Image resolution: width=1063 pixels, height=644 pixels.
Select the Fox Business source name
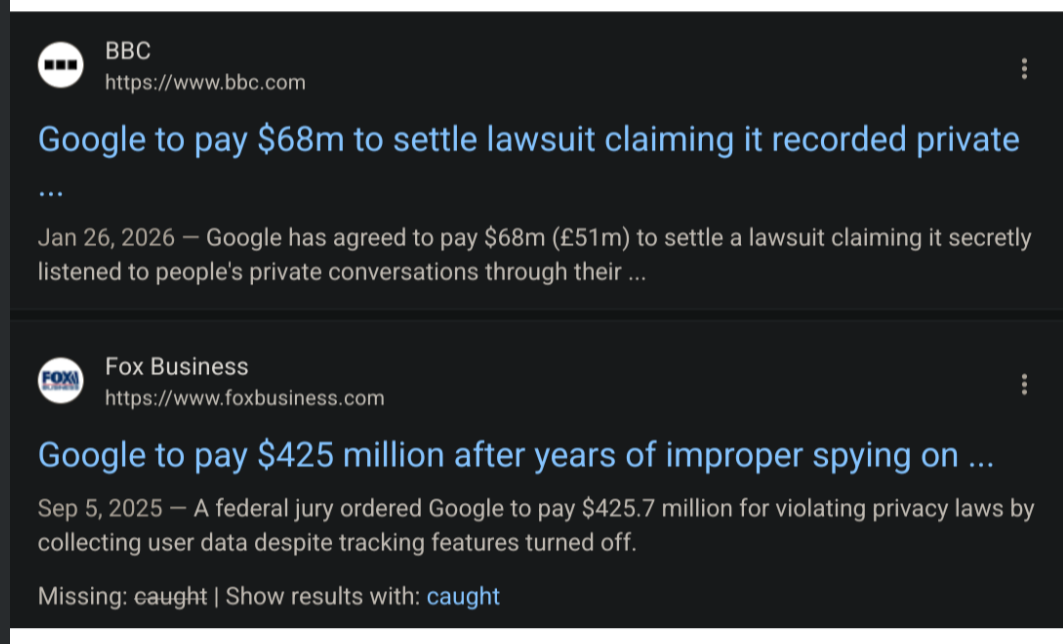tap(176, 367)
